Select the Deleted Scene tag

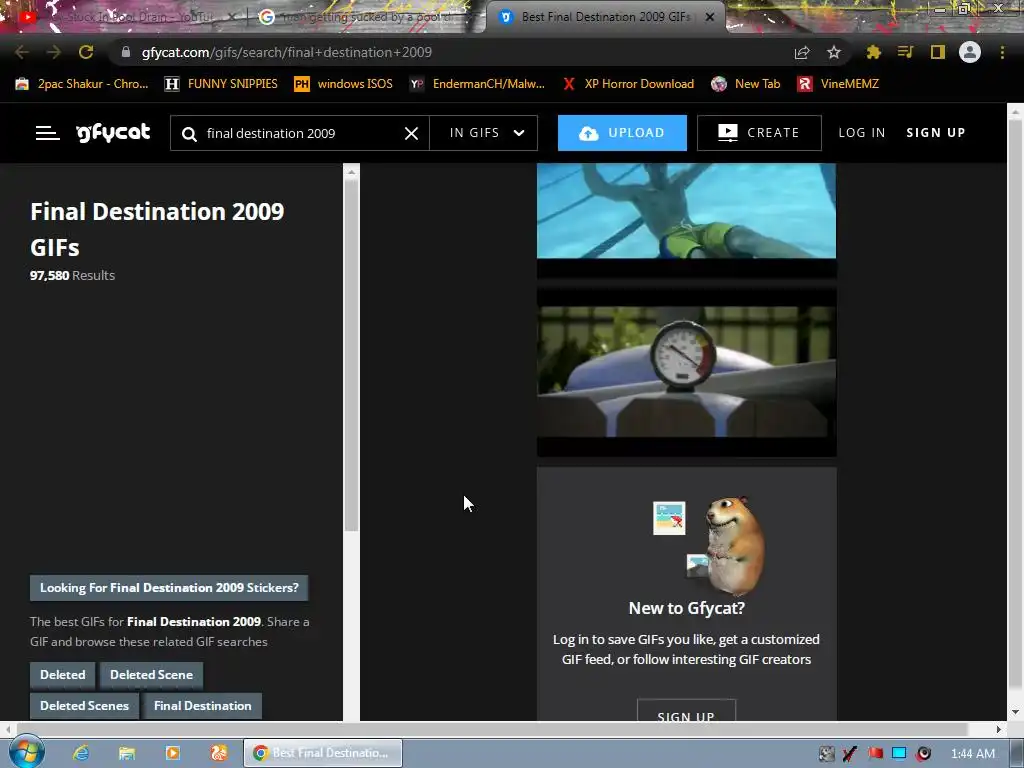click(152, 675)
